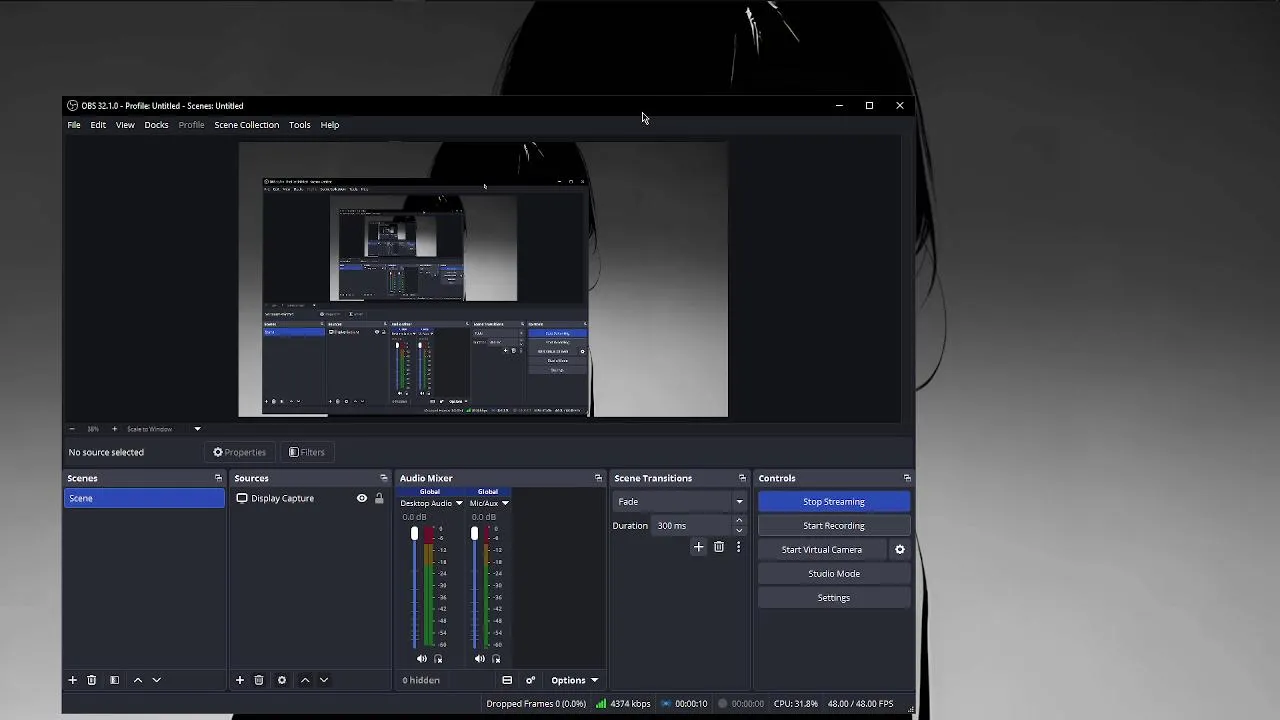Toggle Mic/Aux monitoring headphone icon

[x=496, y=658]
